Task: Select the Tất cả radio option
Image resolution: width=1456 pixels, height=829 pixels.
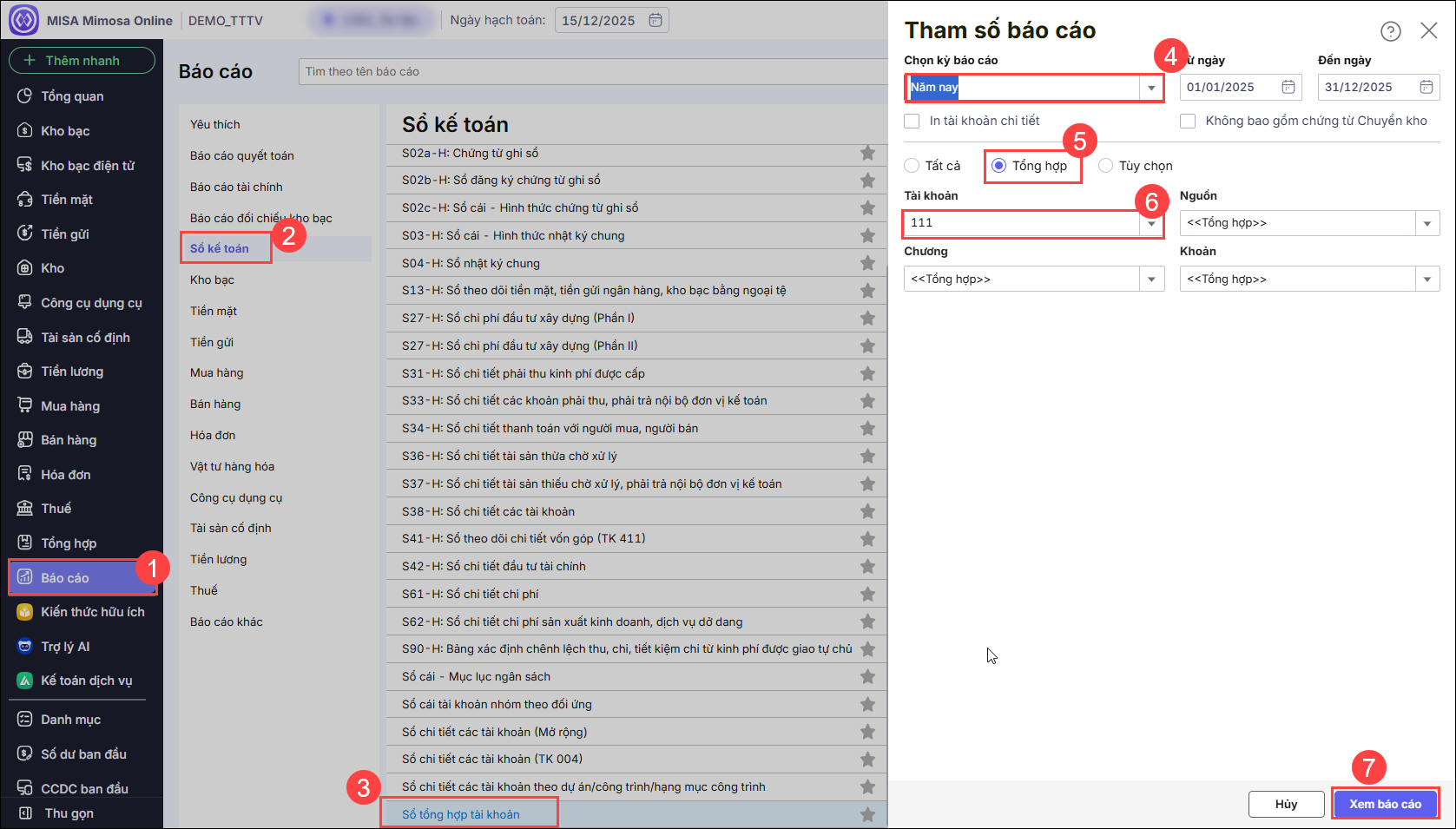Action: [912, 166]
